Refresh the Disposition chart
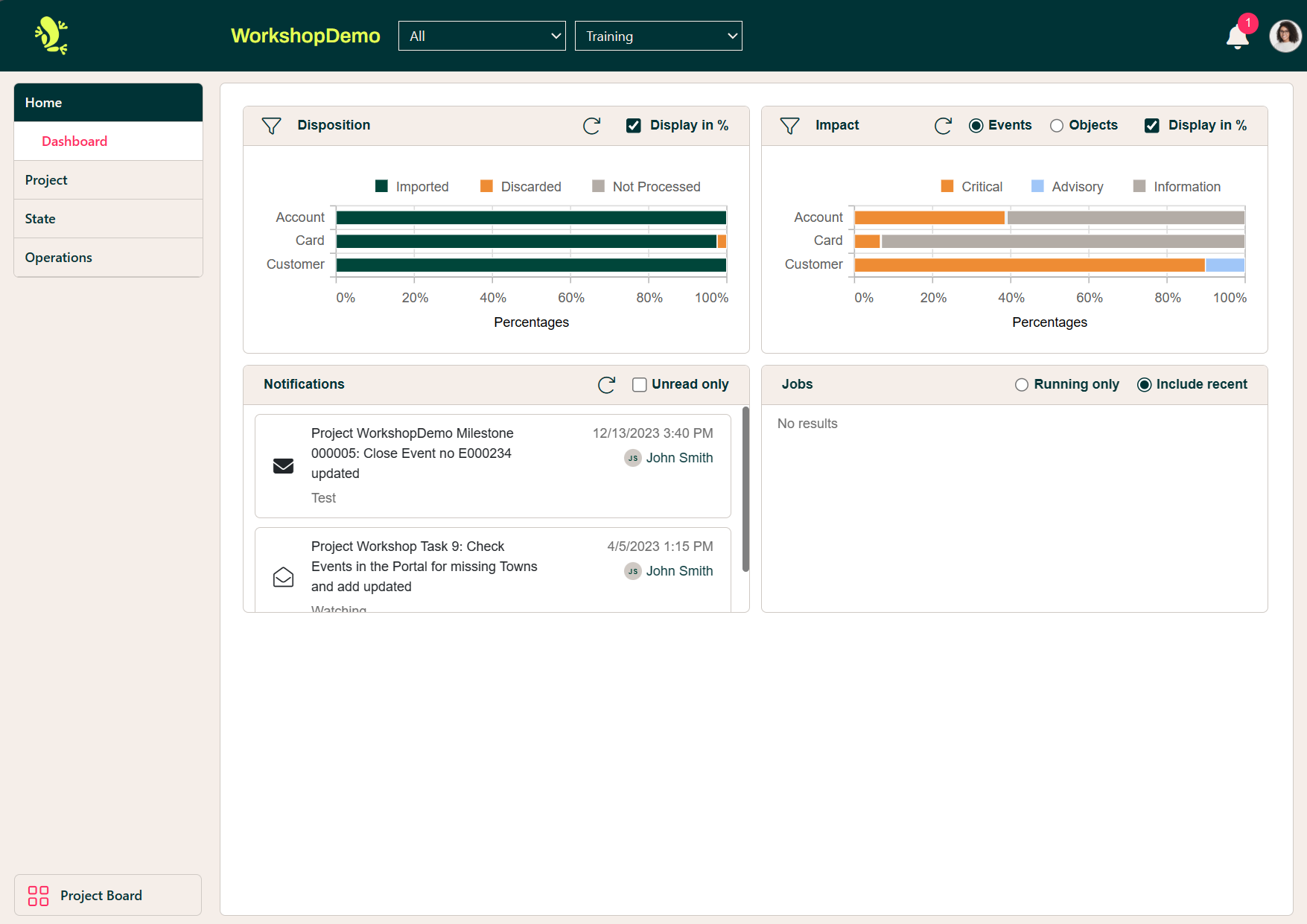This screenshot has height=924, width=1307. pos(591,125)
